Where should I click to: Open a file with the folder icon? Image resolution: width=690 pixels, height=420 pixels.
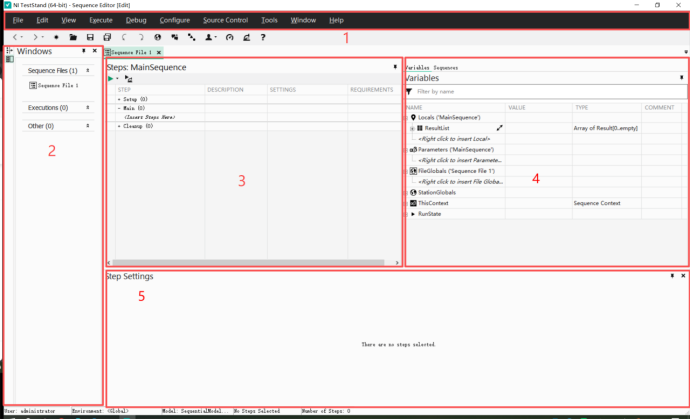(x=73, y=37)
